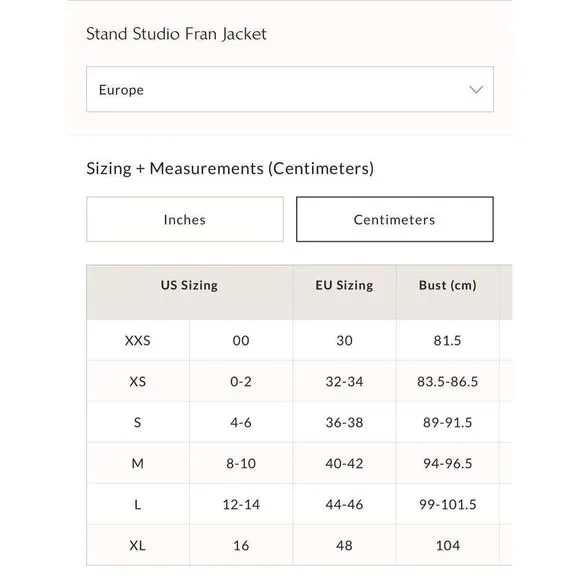This screenshot has width=580, height=580.
Task: Click the Sizing + Measurements heading
Action: 230,169
